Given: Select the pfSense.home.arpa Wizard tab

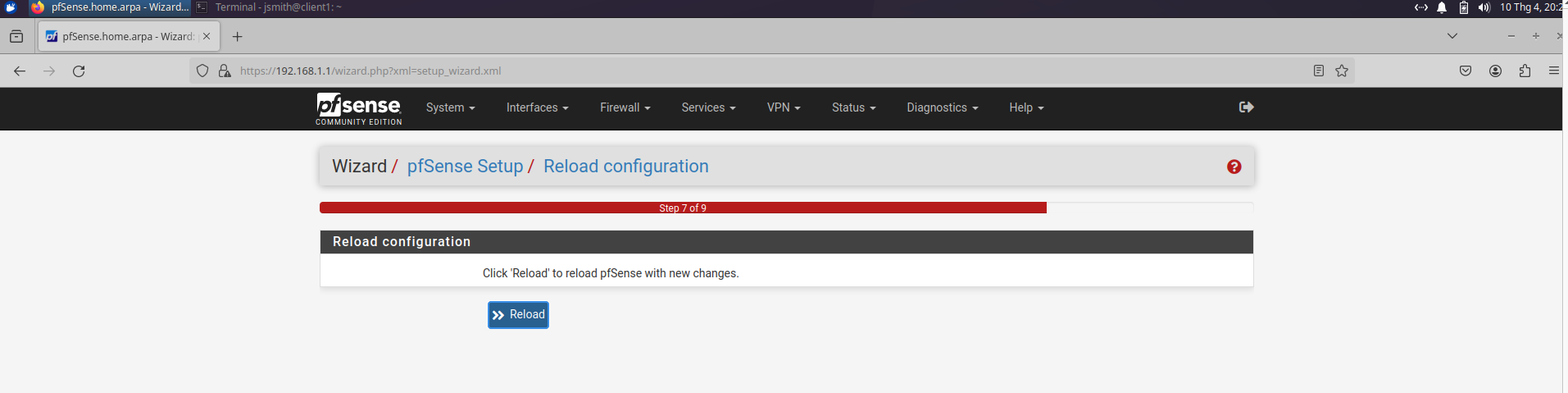Looking at the screenshot, I should [129, 37].
